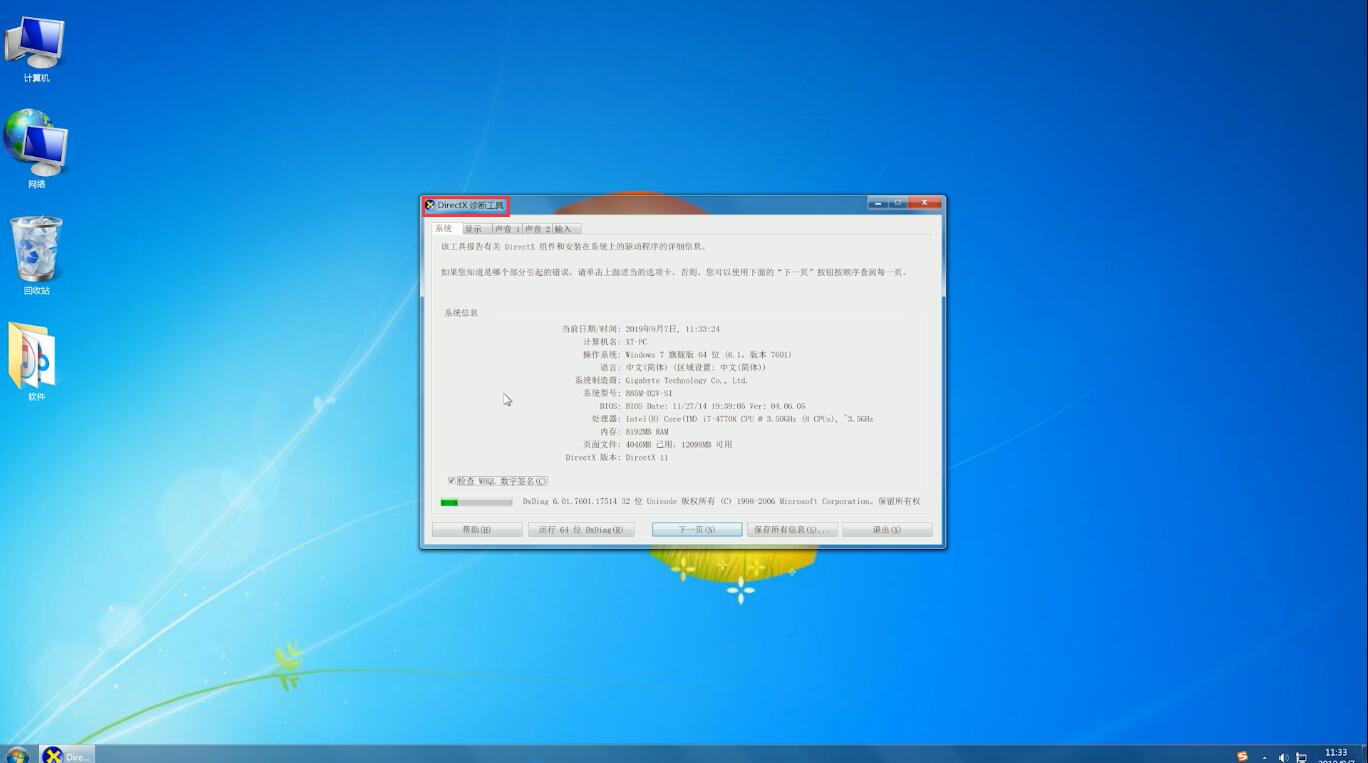The image size is (1368, 763).
Task: Click 运行 64 位 DxDiag button
Action: click(x=581, y=530)
